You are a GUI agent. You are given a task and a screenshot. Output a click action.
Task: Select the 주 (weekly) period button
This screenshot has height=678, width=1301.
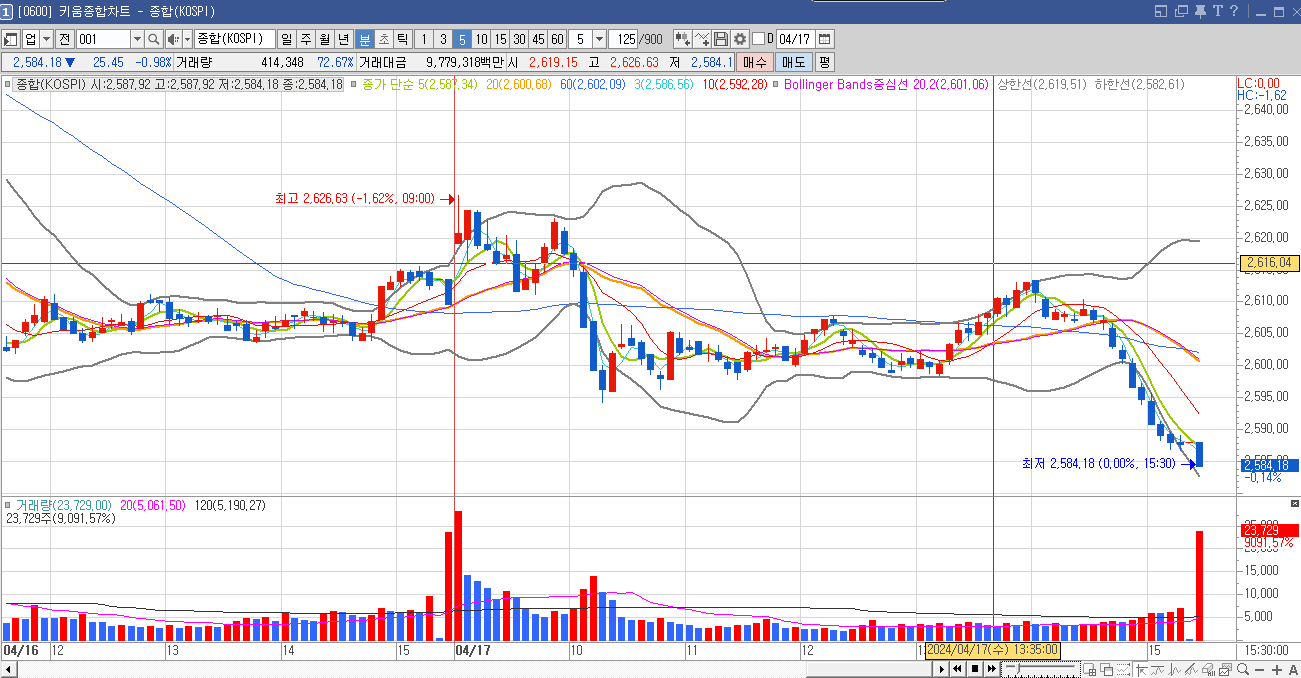click(306, 39)
